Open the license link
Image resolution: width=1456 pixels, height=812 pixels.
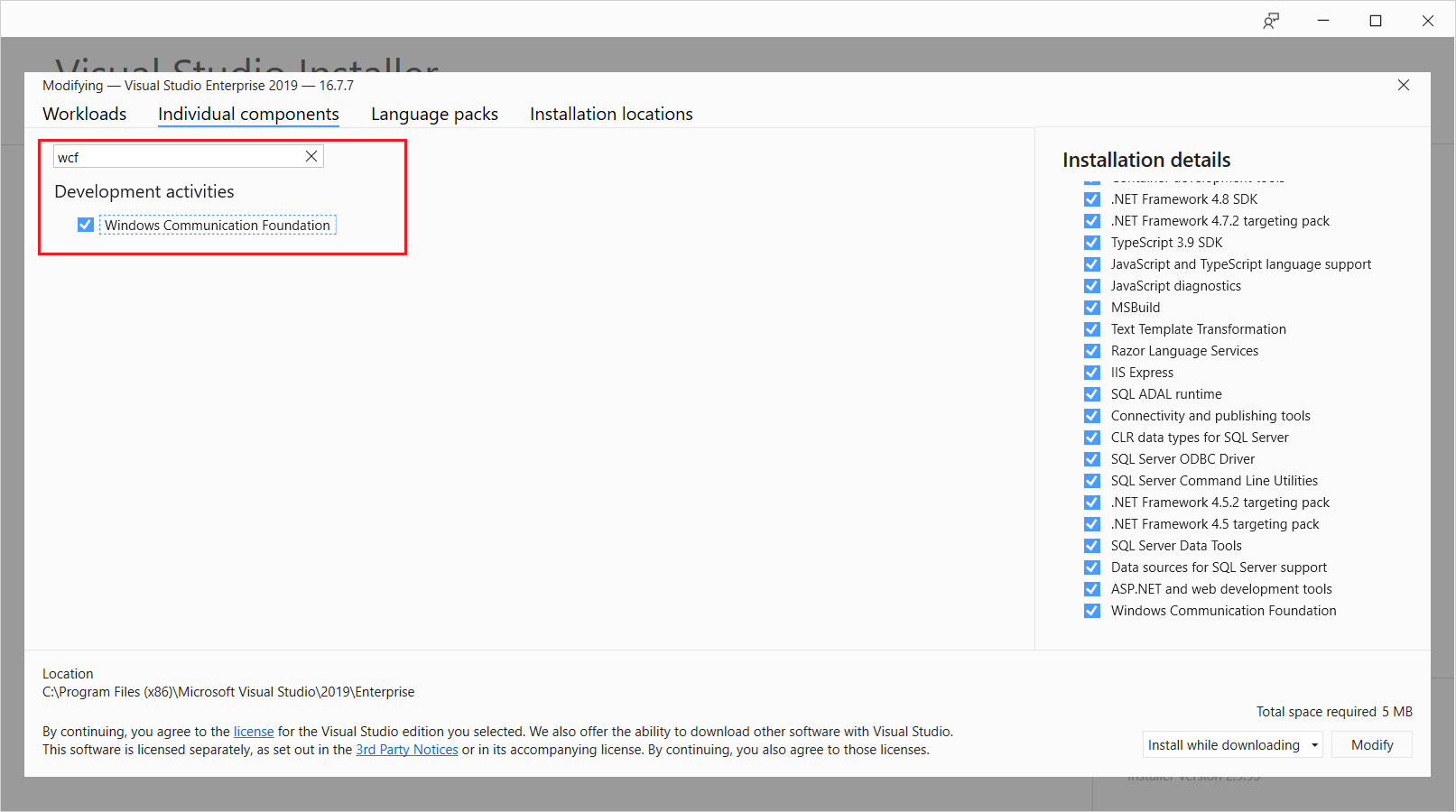pyautogui.click(x=254, y=732)
